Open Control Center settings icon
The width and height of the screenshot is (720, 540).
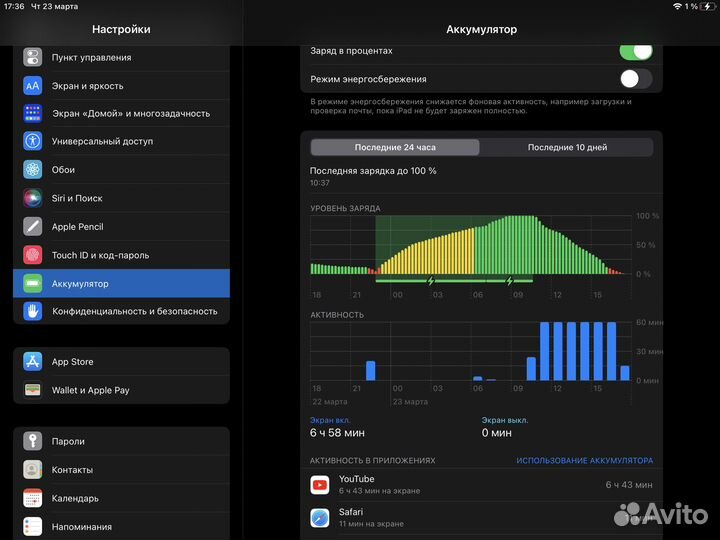[33, 57]
